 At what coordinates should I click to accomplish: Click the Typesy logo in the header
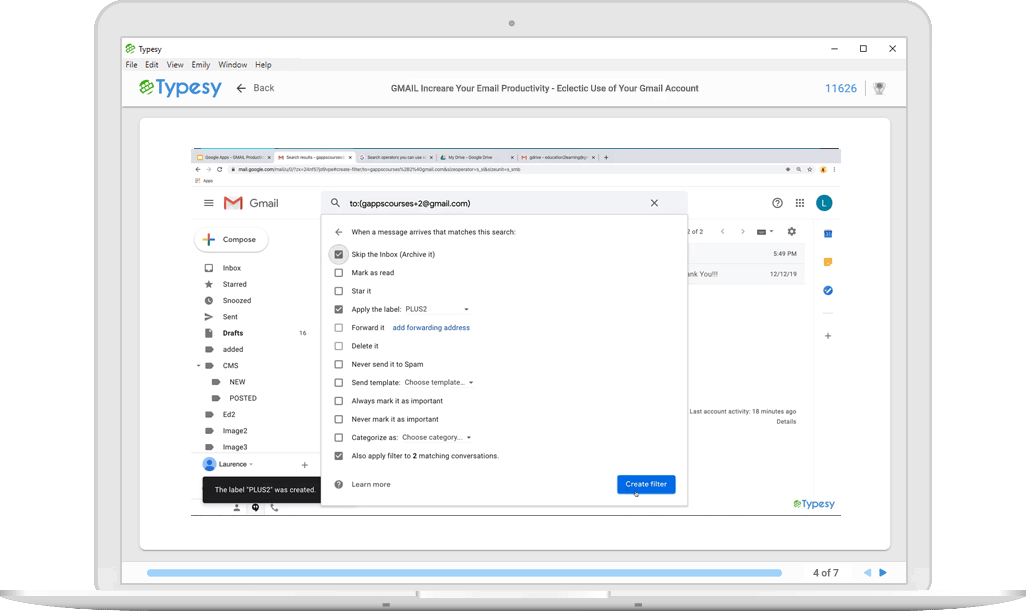[x=181, y=88]
